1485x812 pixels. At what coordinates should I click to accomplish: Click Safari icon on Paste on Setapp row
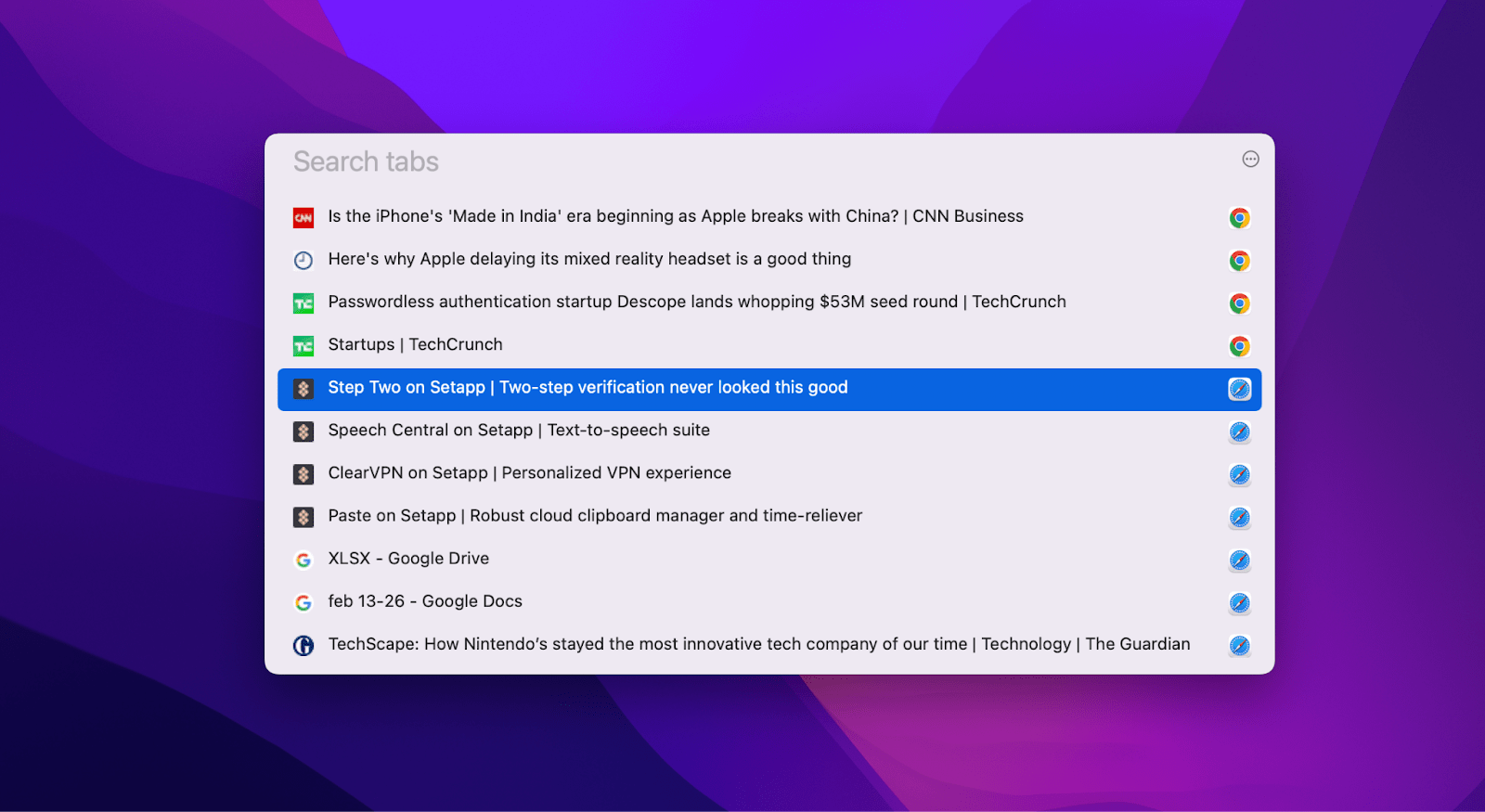click(x=1239, y=517)
